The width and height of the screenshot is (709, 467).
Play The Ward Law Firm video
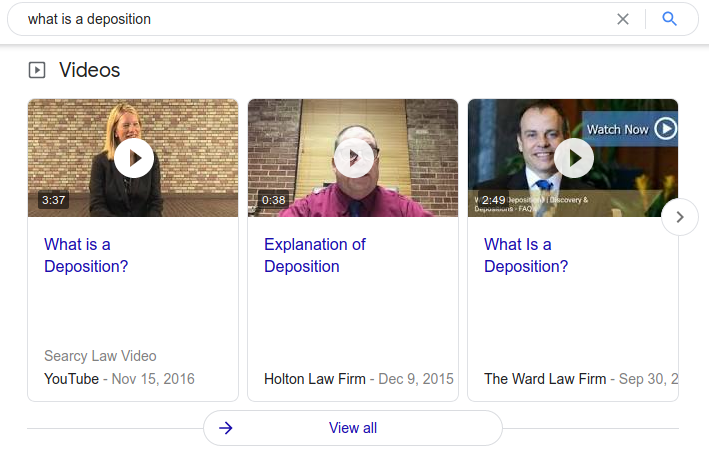click(573, 158)
